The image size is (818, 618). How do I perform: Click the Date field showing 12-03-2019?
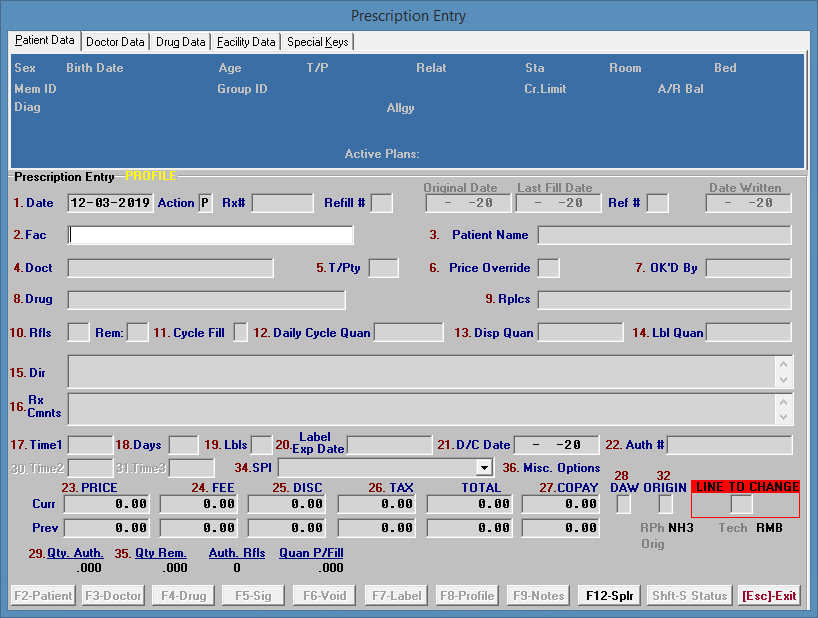pos(110,203)
